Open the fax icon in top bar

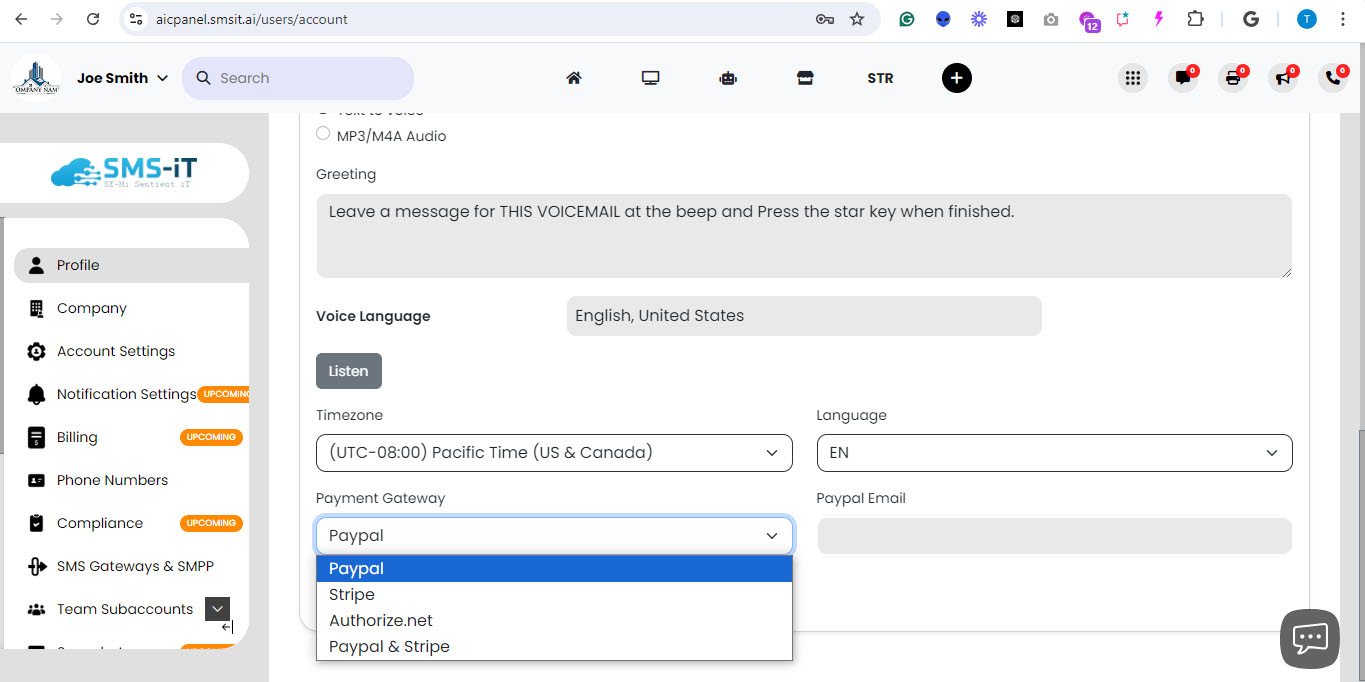tap(1233, 77)
